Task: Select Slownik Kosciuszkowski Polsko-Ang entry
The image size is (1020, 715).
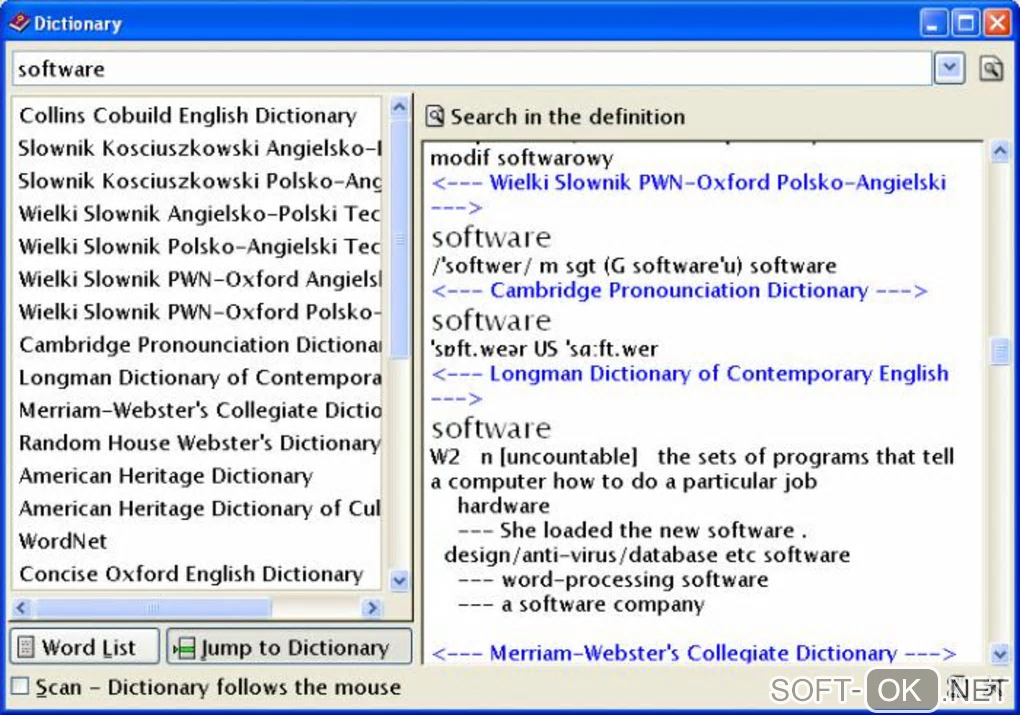Action: [196, 180]
